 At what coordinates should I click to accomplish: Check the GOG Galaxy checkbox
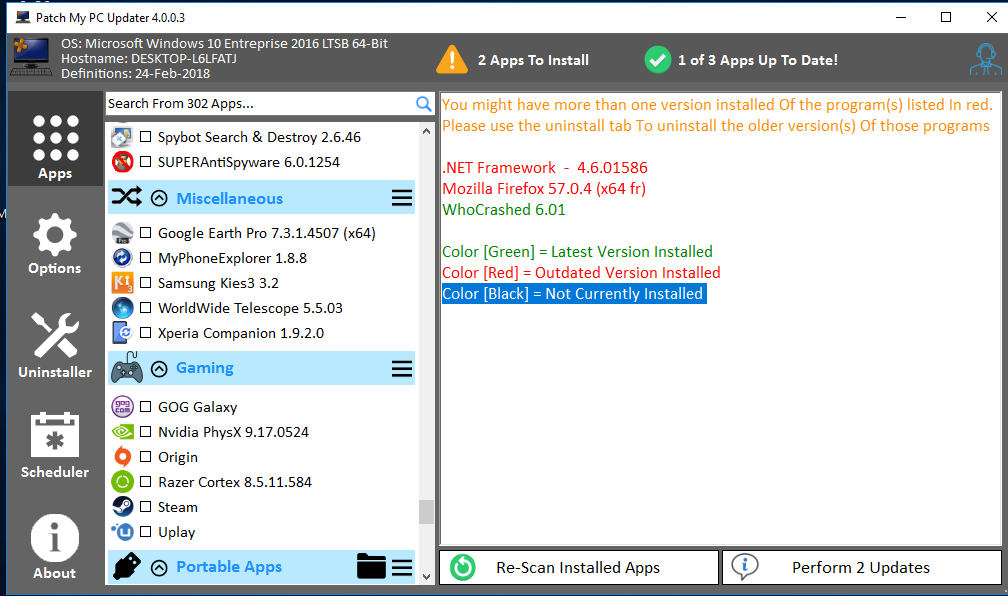point(146,407)
